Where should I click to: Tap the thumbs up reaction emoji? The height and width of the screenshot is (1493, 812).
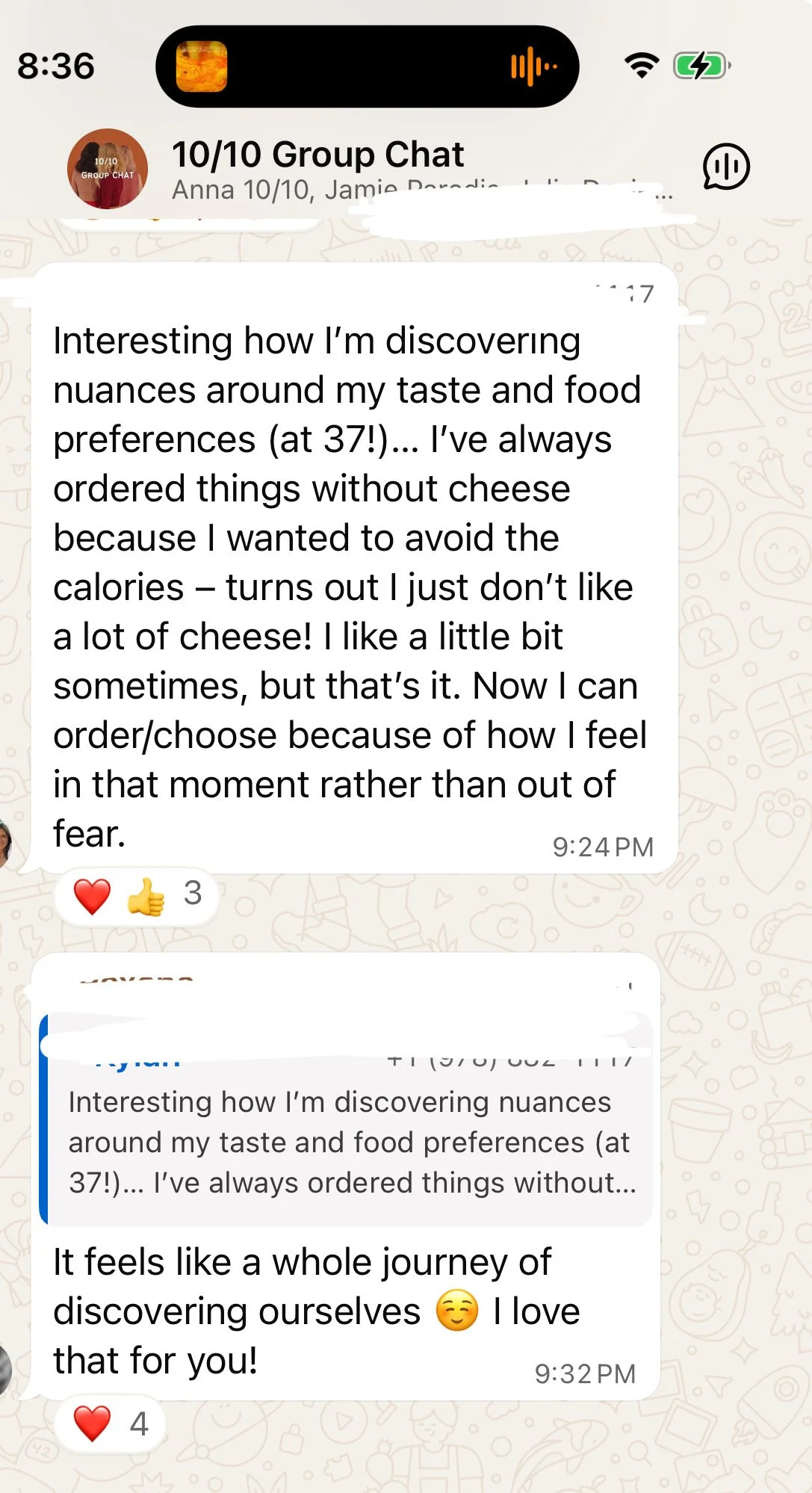click(146, 895)
